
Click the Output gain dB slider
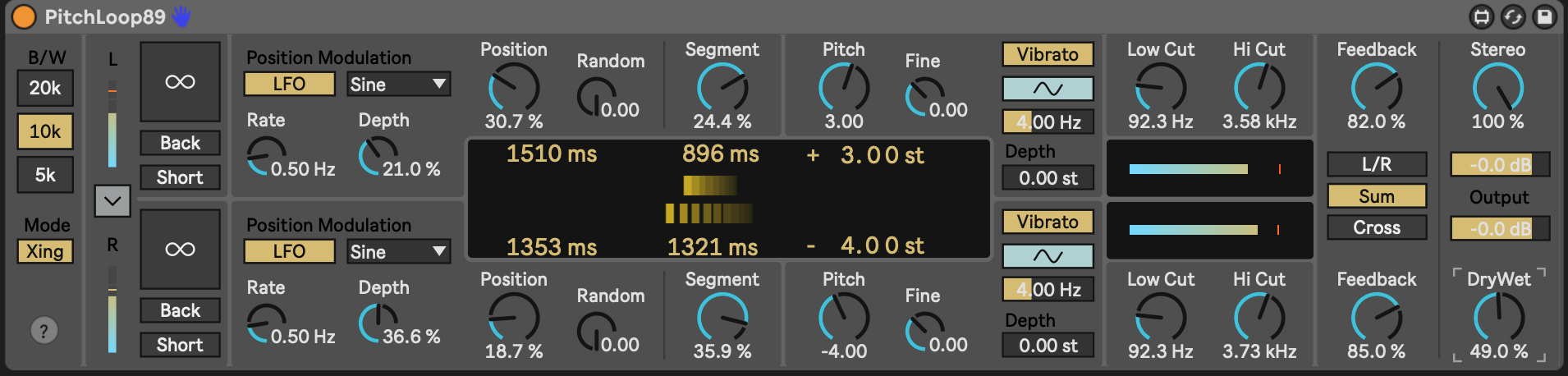point(1500,228)
